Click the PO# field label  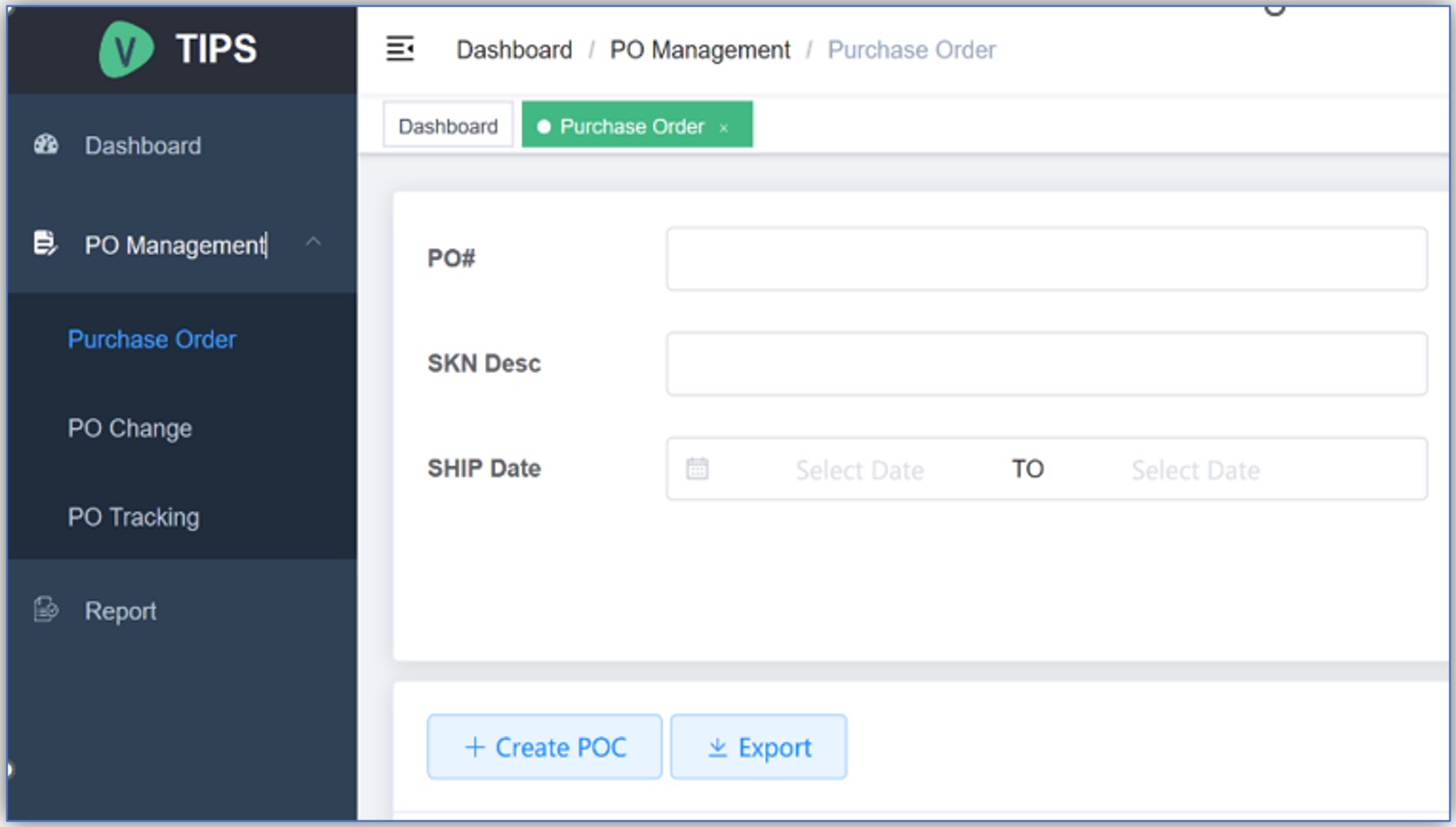click(451, 259)
